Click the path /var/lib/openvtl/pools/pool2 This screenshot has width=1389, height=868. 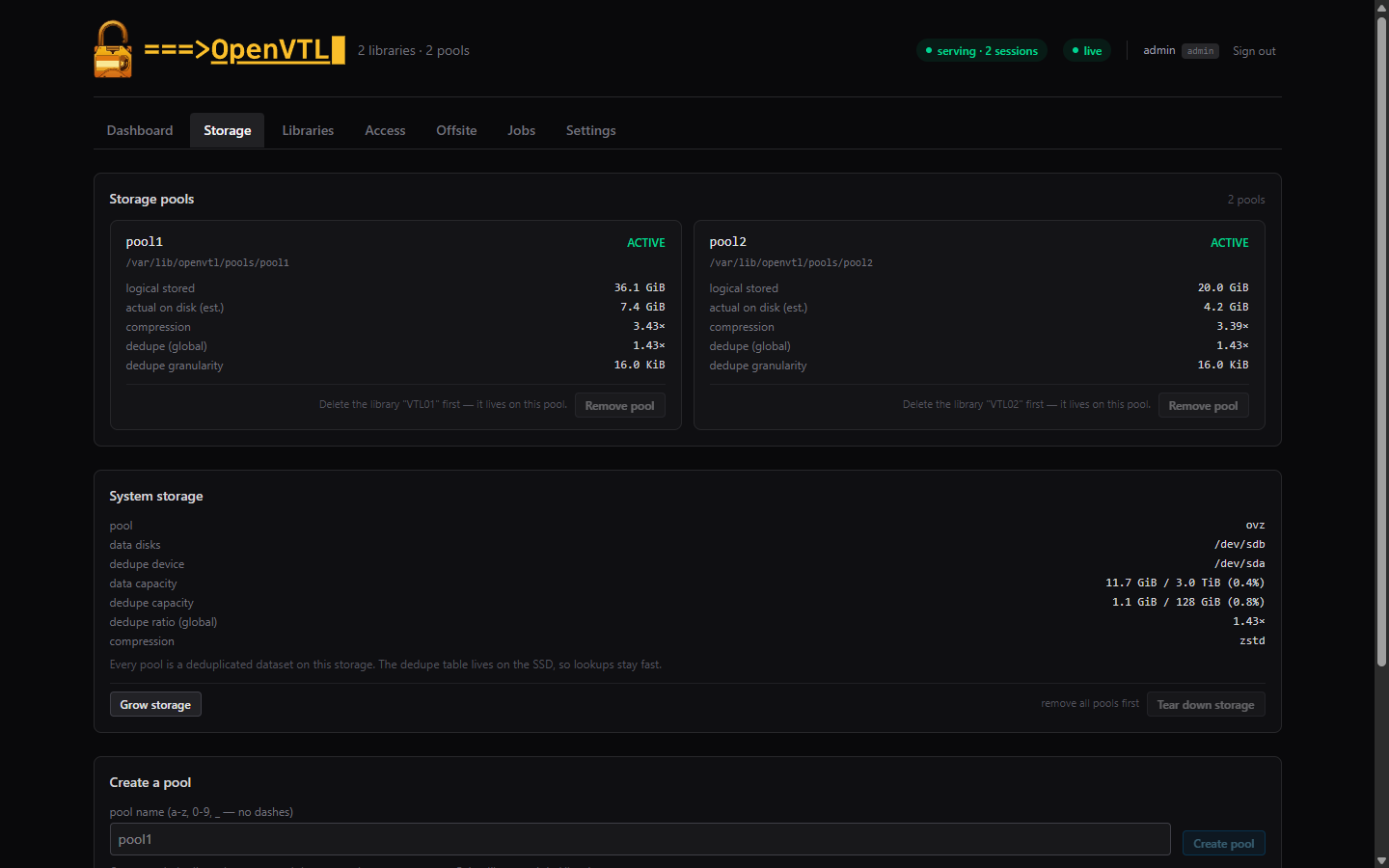click(791, 262)
